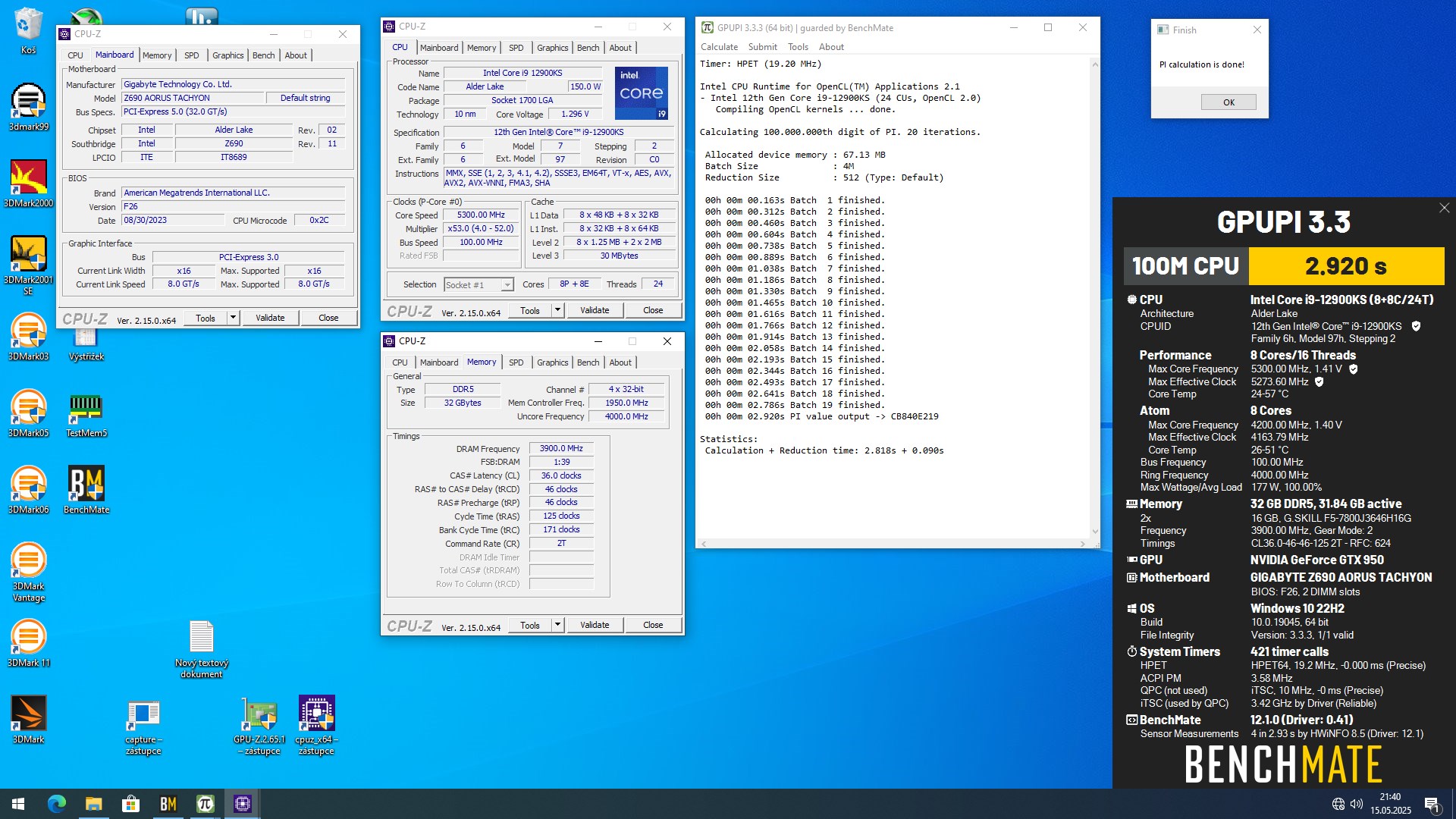Click the volume icon in the tray
Viewport: 1456px width, 819px height.
1357,804
